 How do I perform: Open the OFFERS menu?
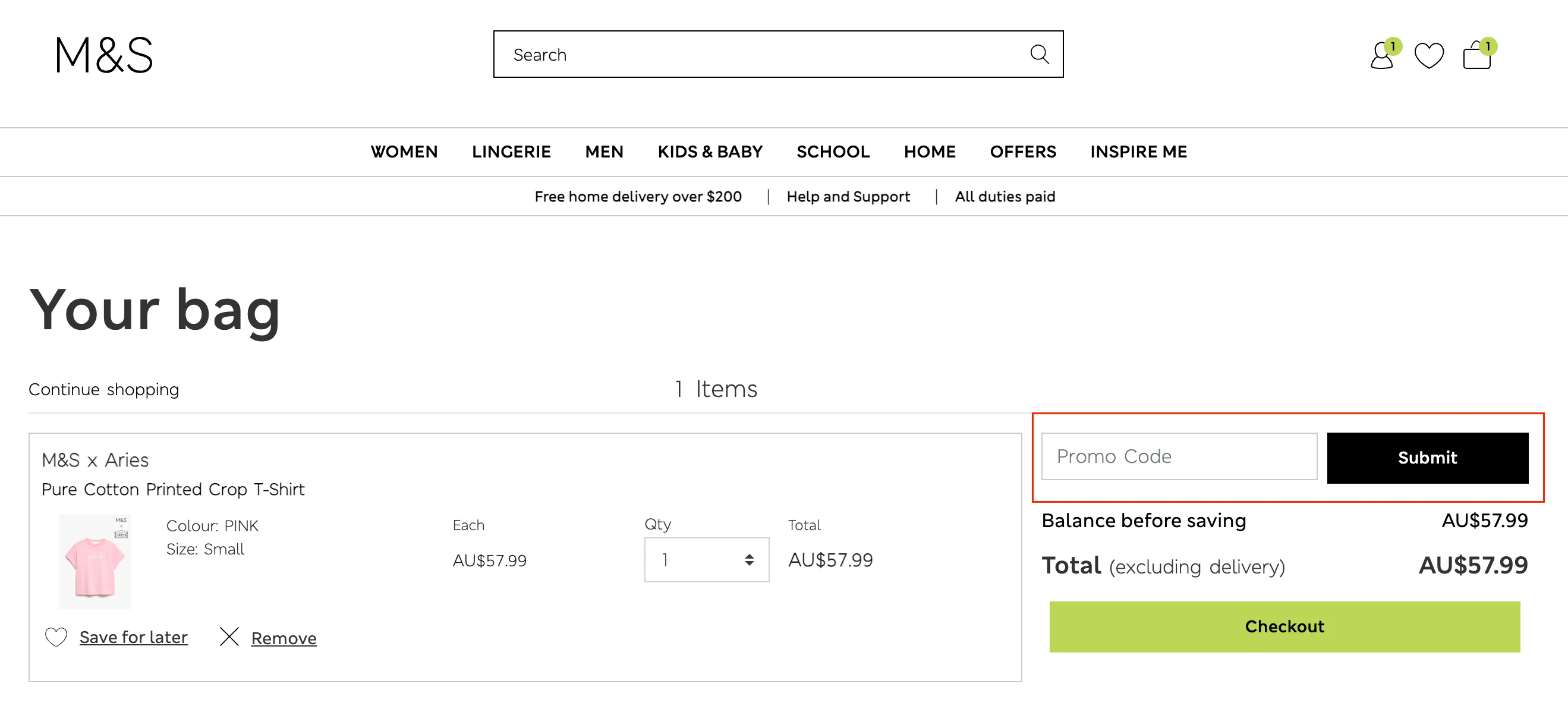[x=1022, y=152]
